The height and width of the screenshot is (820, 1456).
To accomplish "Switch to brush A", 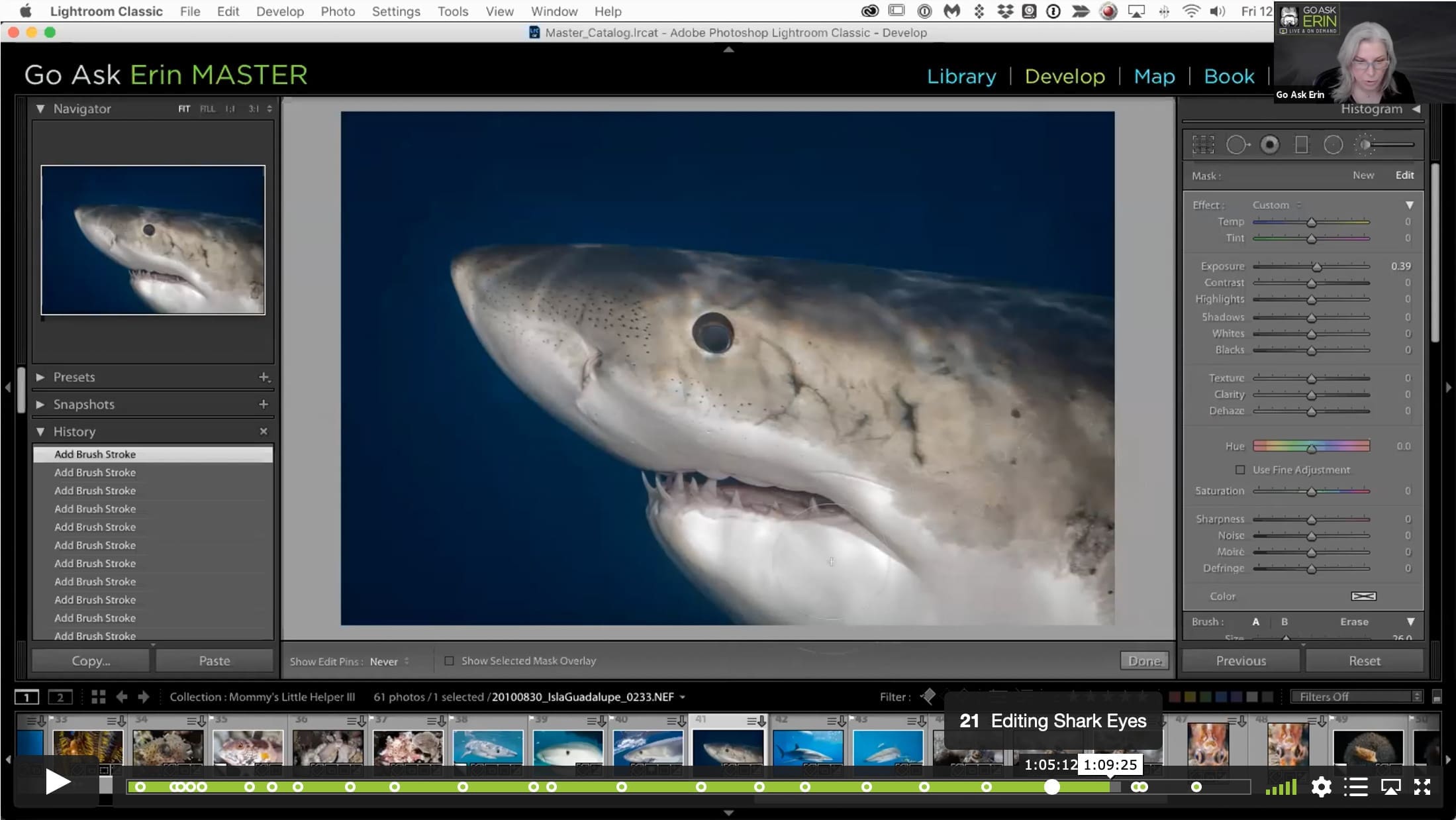I will (1255, 622).
